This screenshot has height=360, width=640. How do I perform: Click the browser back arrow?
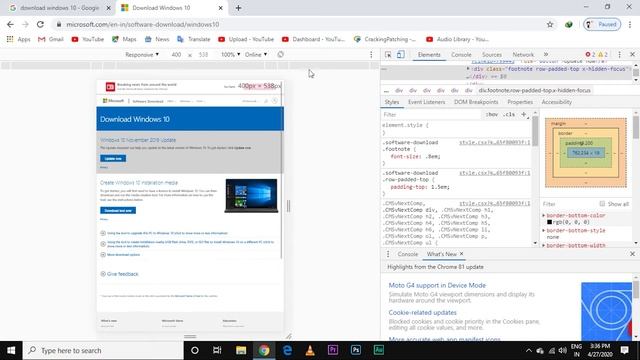point(10,24)
